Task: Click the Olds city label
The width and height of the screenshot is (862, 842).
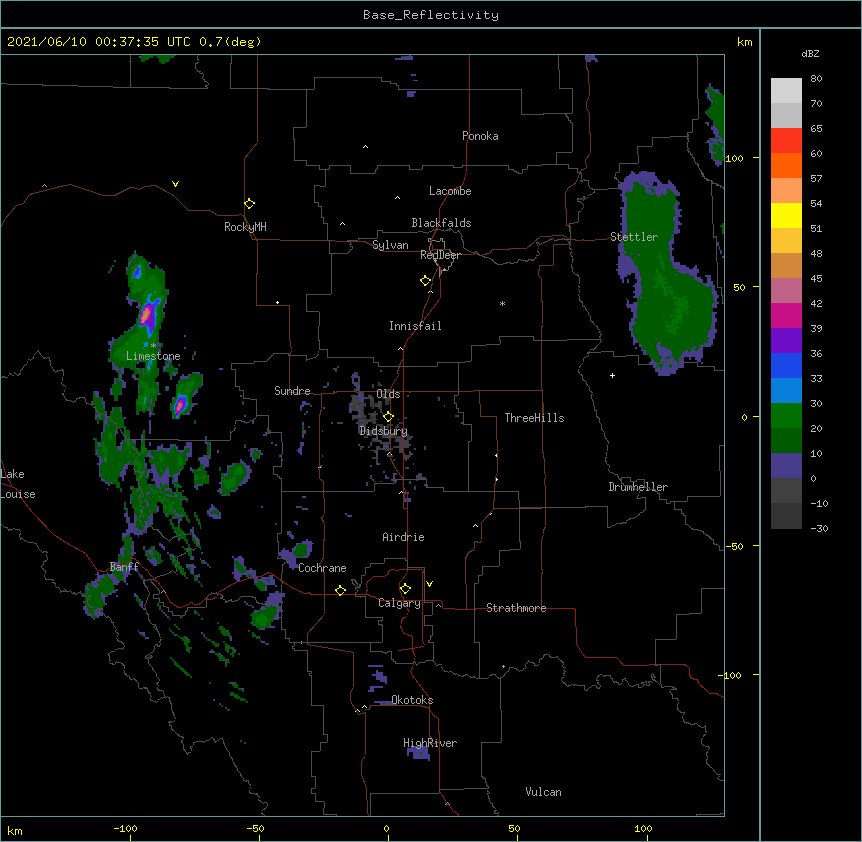Action: coord(388,394)
